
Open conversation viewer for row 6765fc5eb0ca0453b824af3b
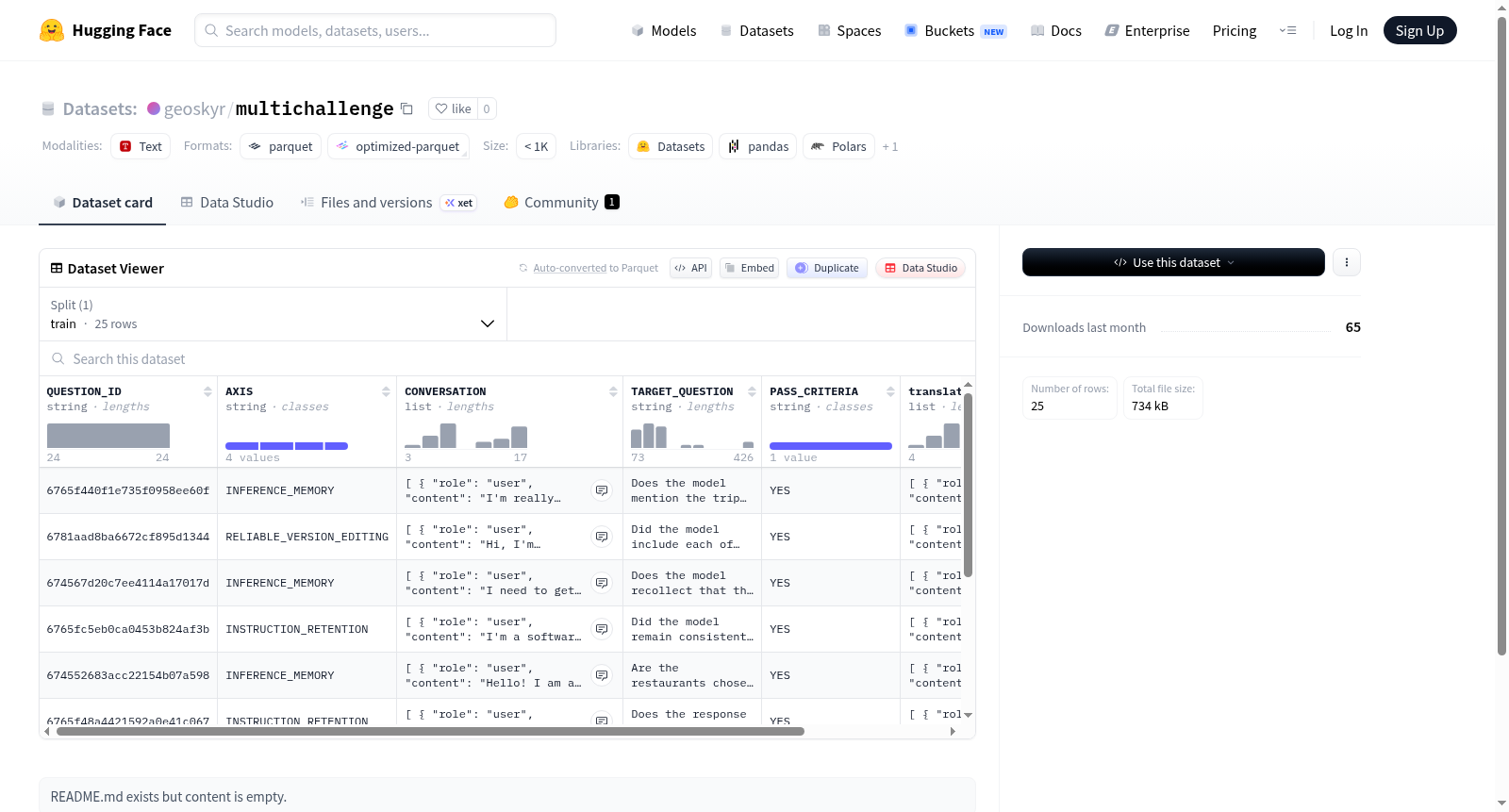tap(602, 629)
